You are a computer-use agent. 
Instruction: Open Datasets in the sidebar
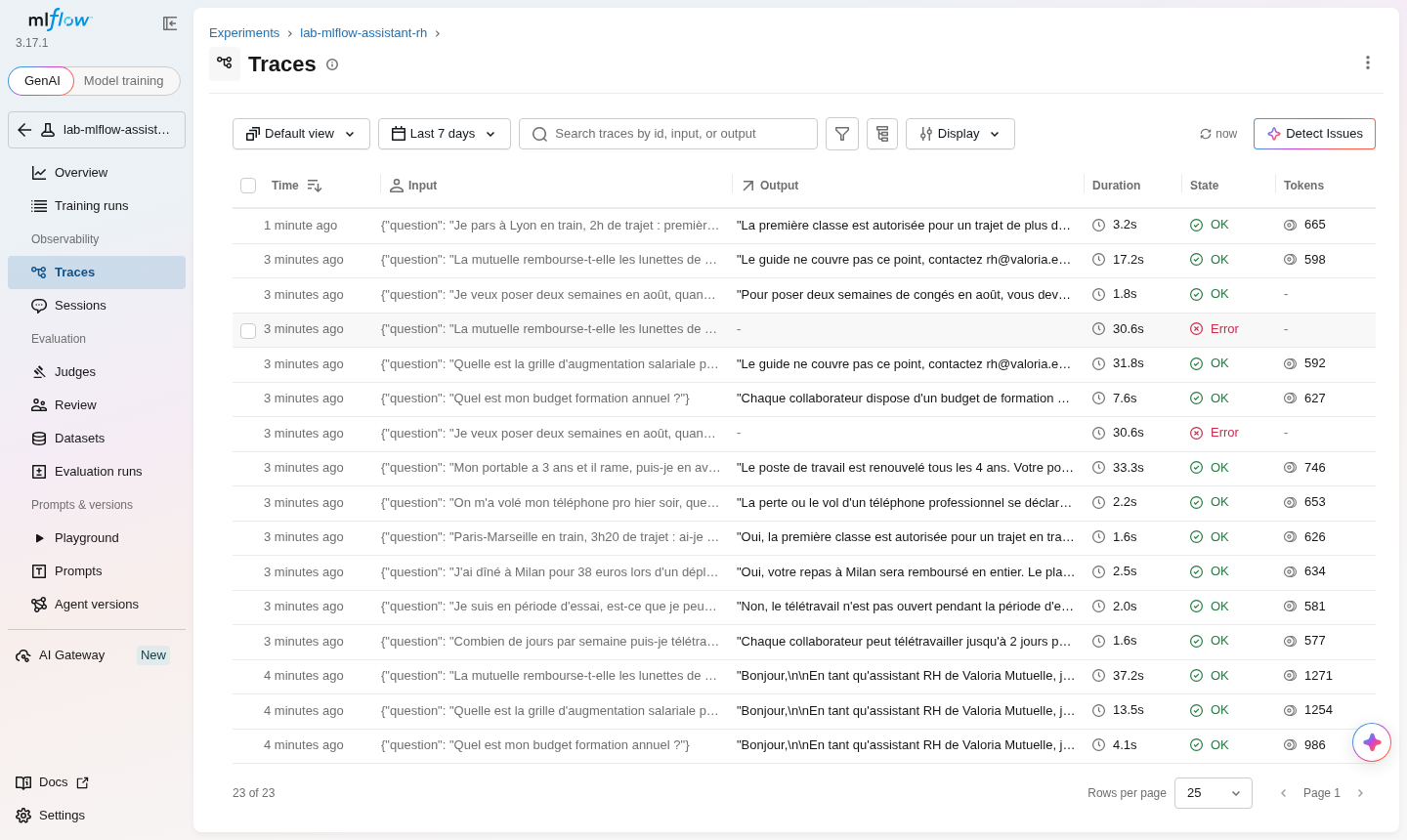pos(96,439)
